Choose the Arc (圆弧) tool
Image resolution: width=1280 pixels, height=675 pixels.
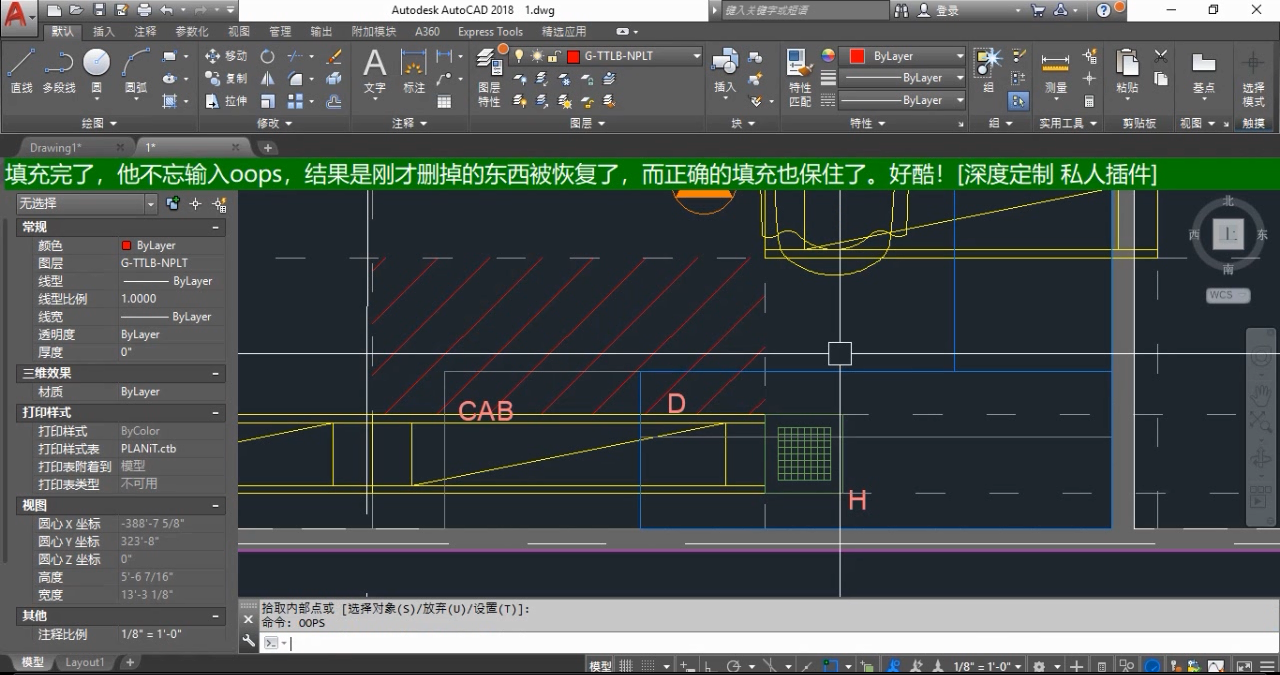click(x=136, y=70)
